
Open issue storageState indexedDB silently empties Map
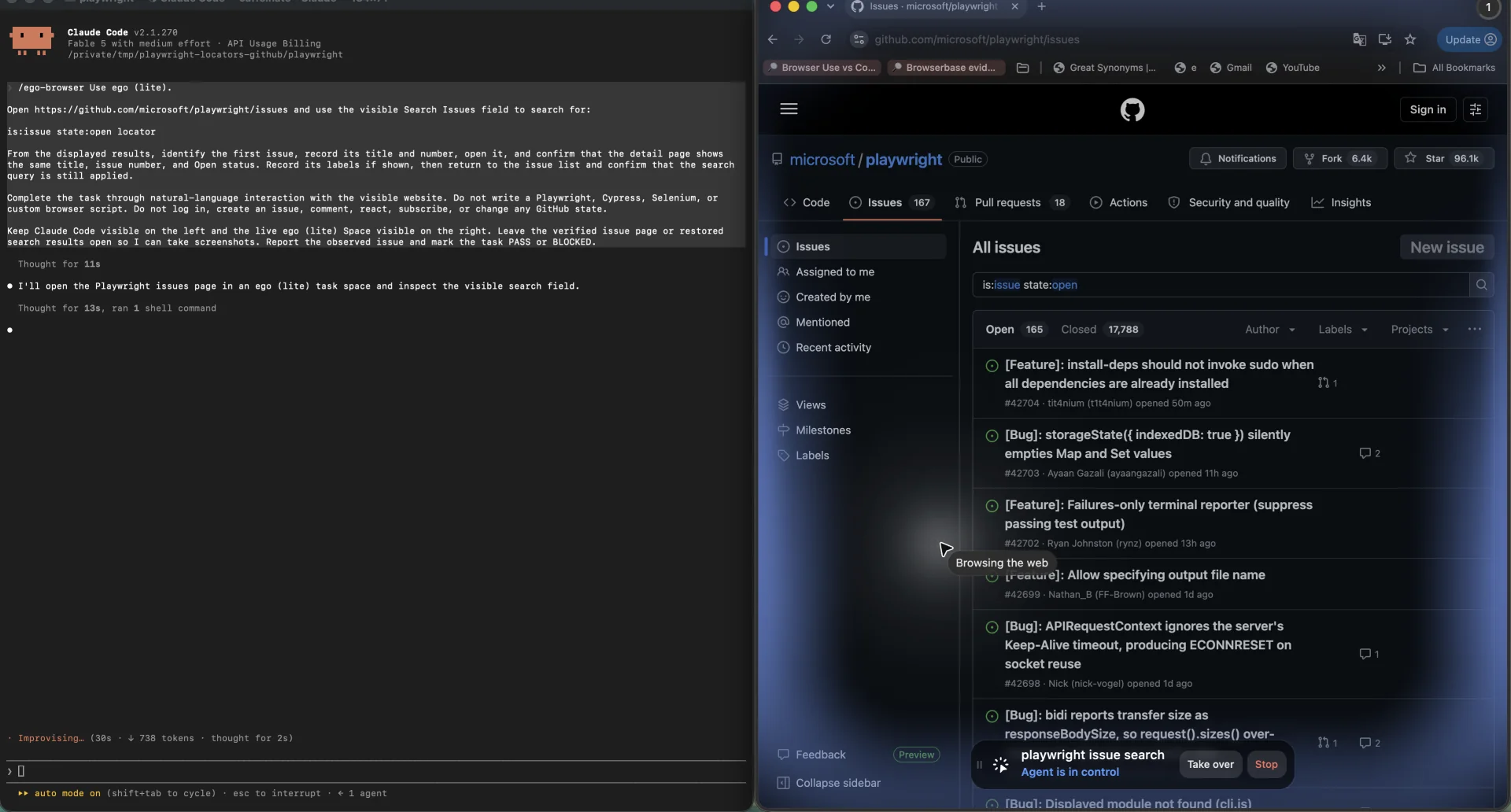pyautogui.click(x=1147, y=445)
